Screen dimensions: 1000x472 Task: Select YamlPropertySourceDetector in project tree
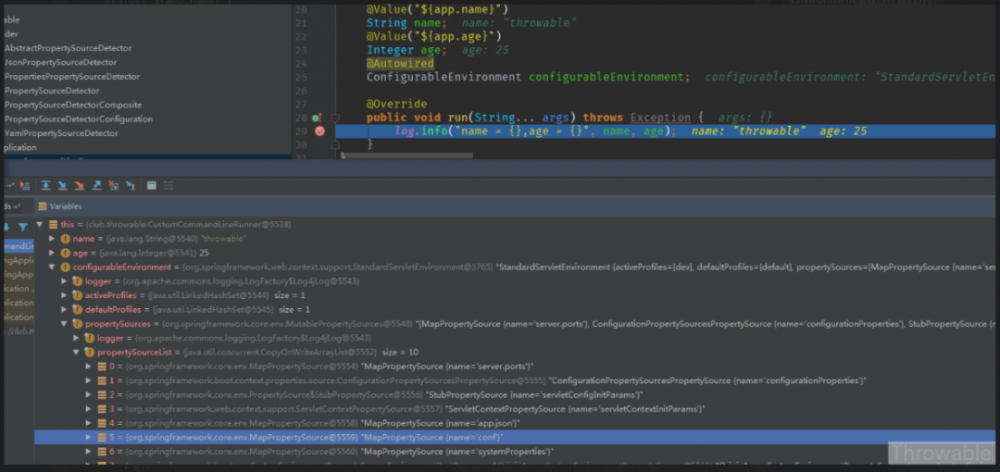(x=60, y=133)
